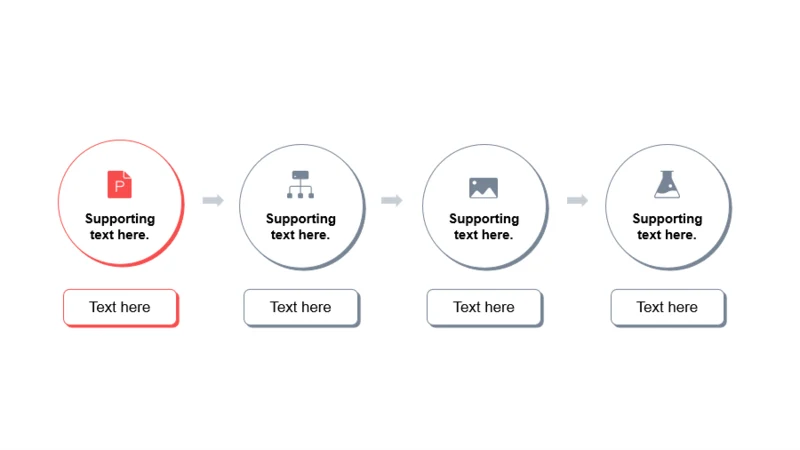Click the third gray circle's shadow edge
The height and width of the screenshot is (450, 800).
tap(537, 245)
